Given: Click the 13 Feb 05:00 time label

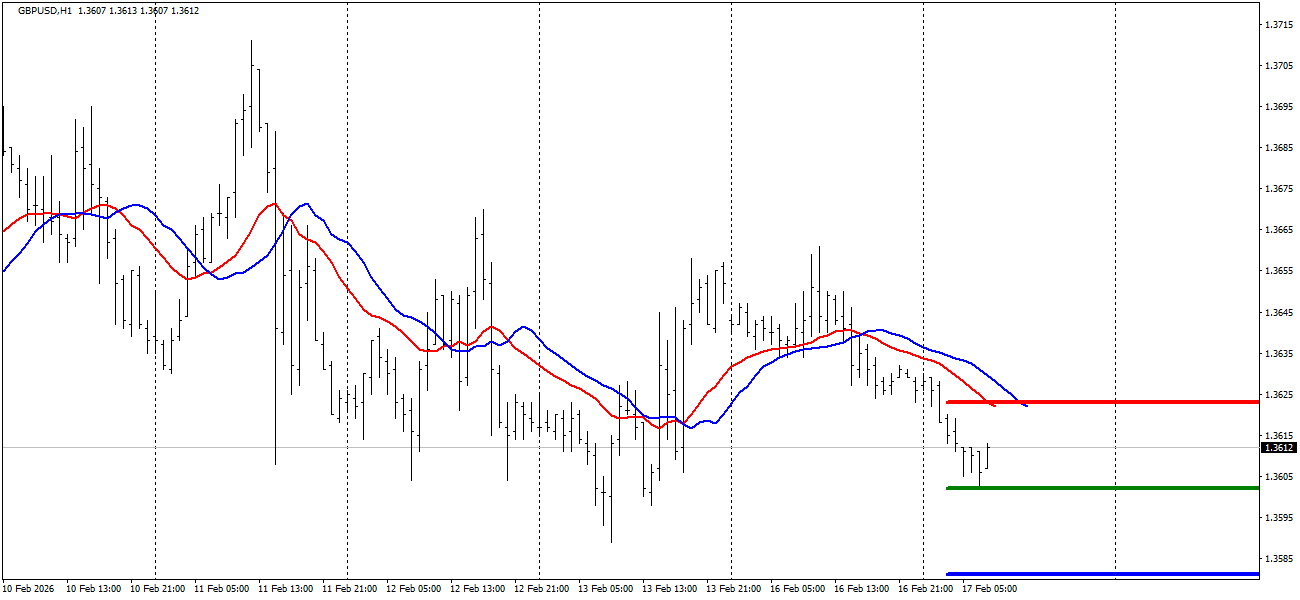Looking at the screenshot, I should pos(605,589).
